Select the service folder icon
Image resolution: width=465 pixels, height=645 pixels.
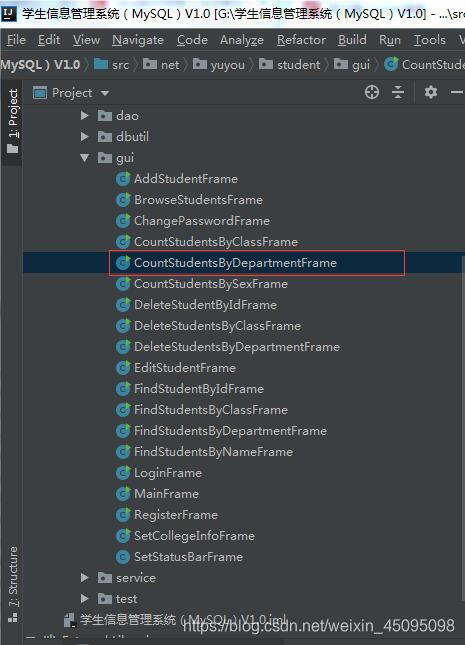pos(105,578)
